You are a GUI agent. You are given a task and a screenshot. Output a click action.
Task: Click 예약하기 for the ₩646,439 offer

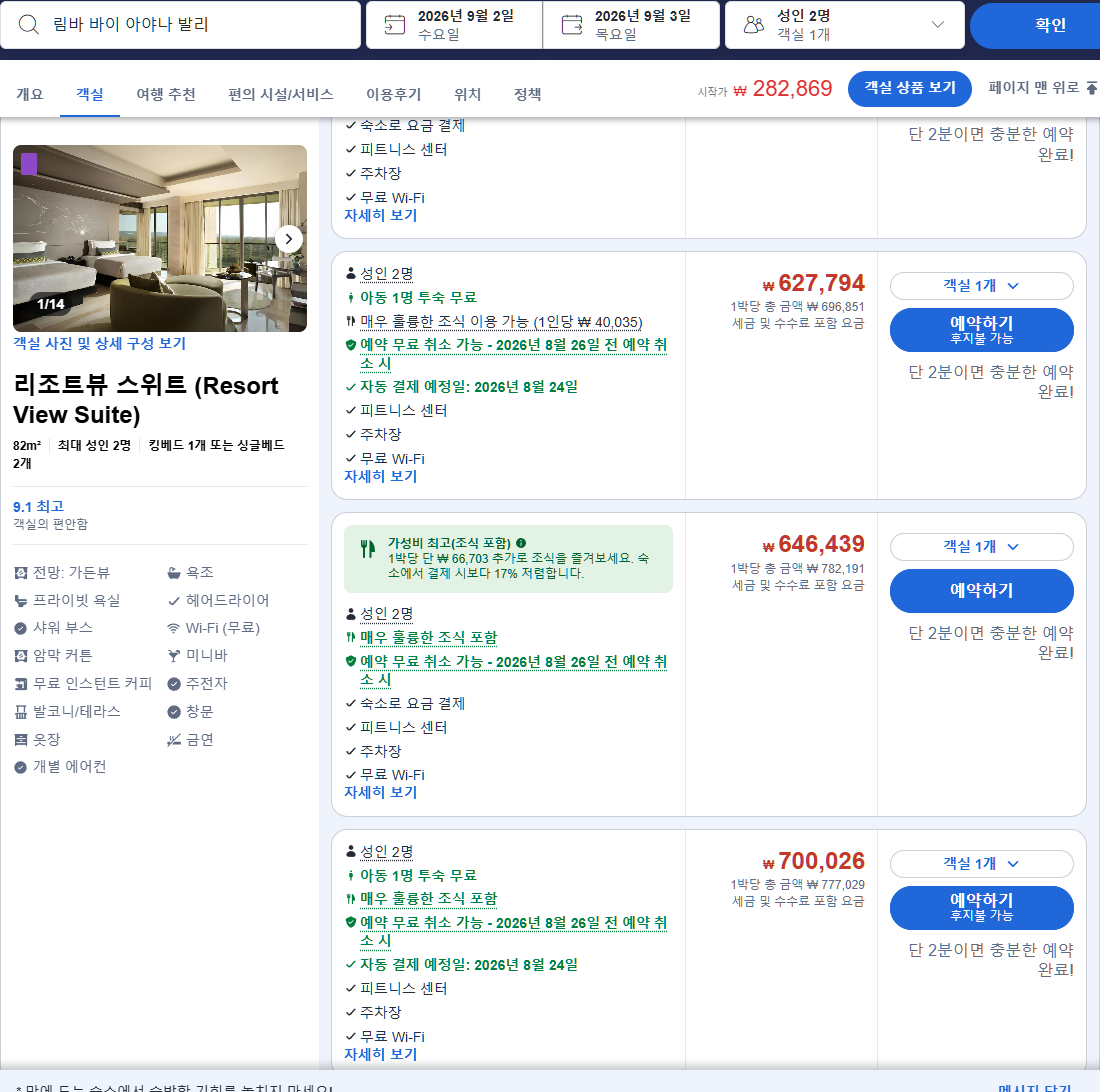[x=981, y=591]
